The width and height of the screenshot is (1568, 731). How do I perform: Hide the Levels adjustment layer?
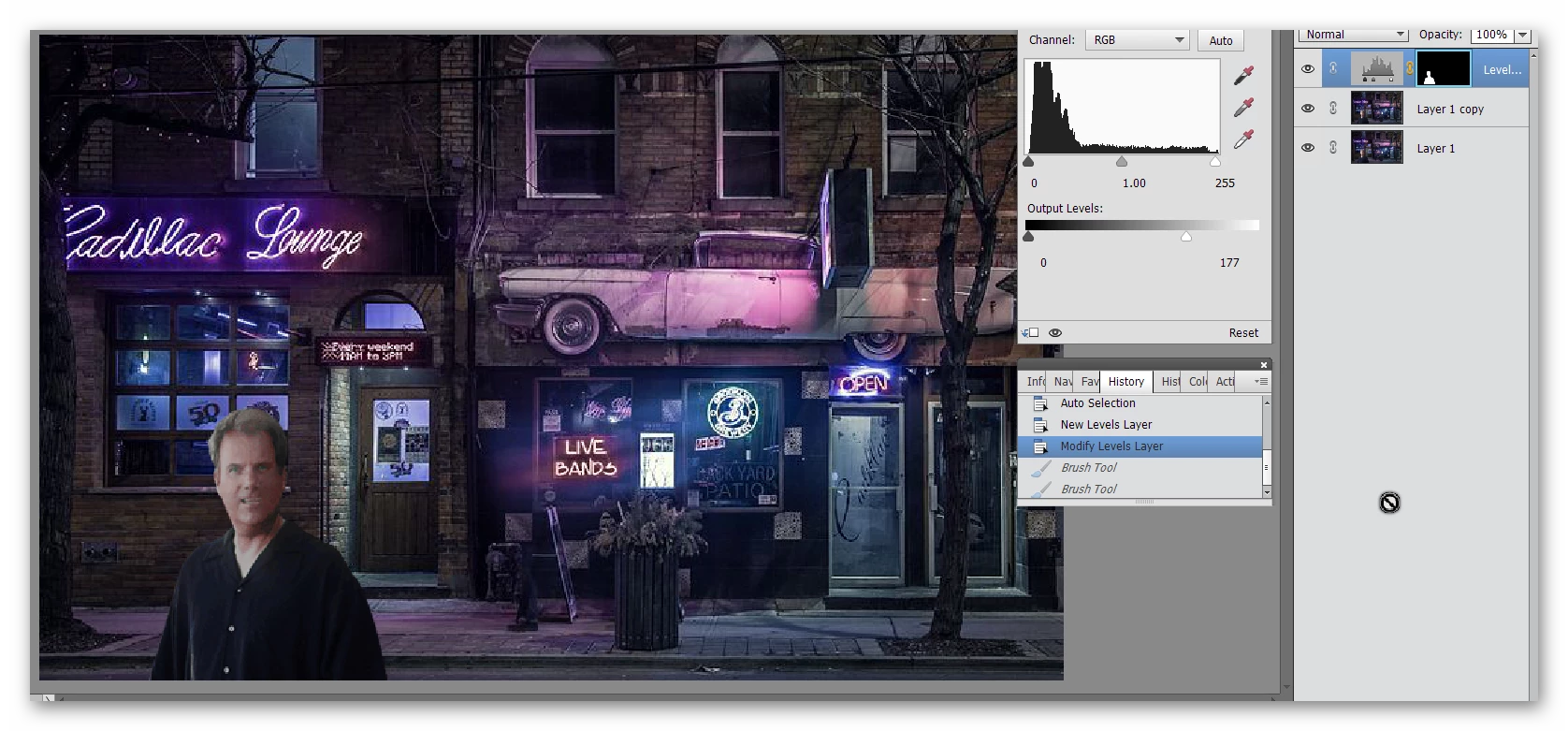tap(1308, 69)
